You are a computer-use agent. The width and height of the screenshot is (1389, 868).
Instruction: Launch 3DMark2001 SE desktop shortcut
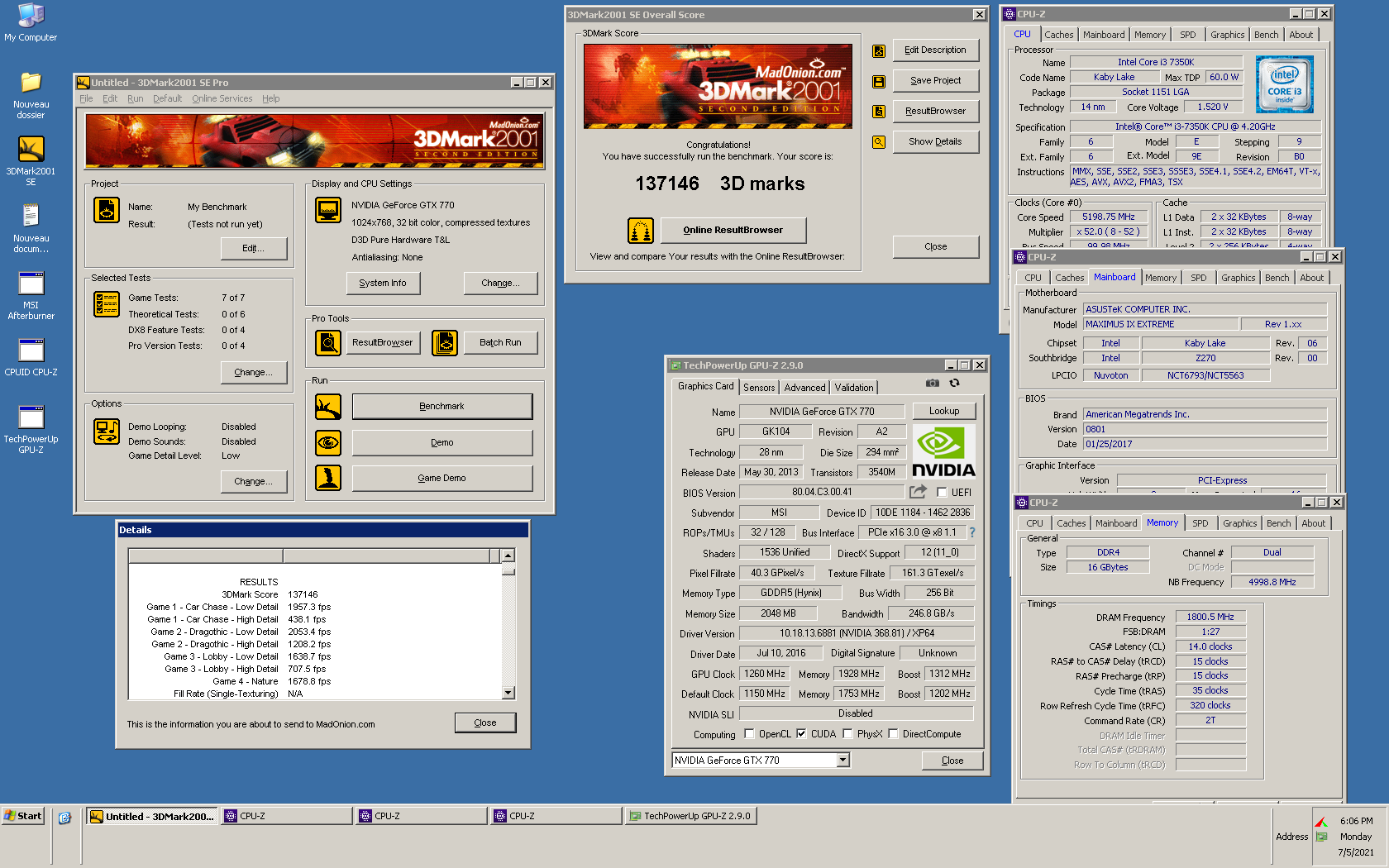[x=31, y=161]
